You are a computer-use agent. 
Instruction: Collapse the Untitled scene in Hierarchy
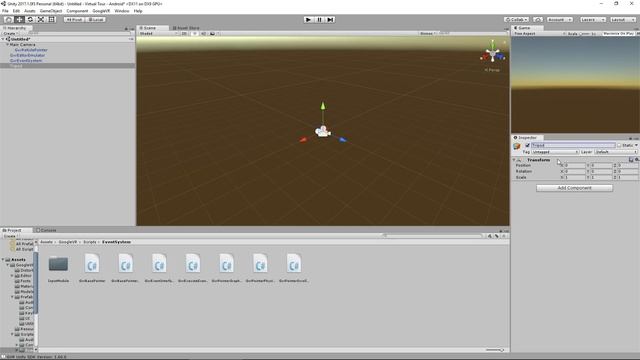tap(3, 39)
